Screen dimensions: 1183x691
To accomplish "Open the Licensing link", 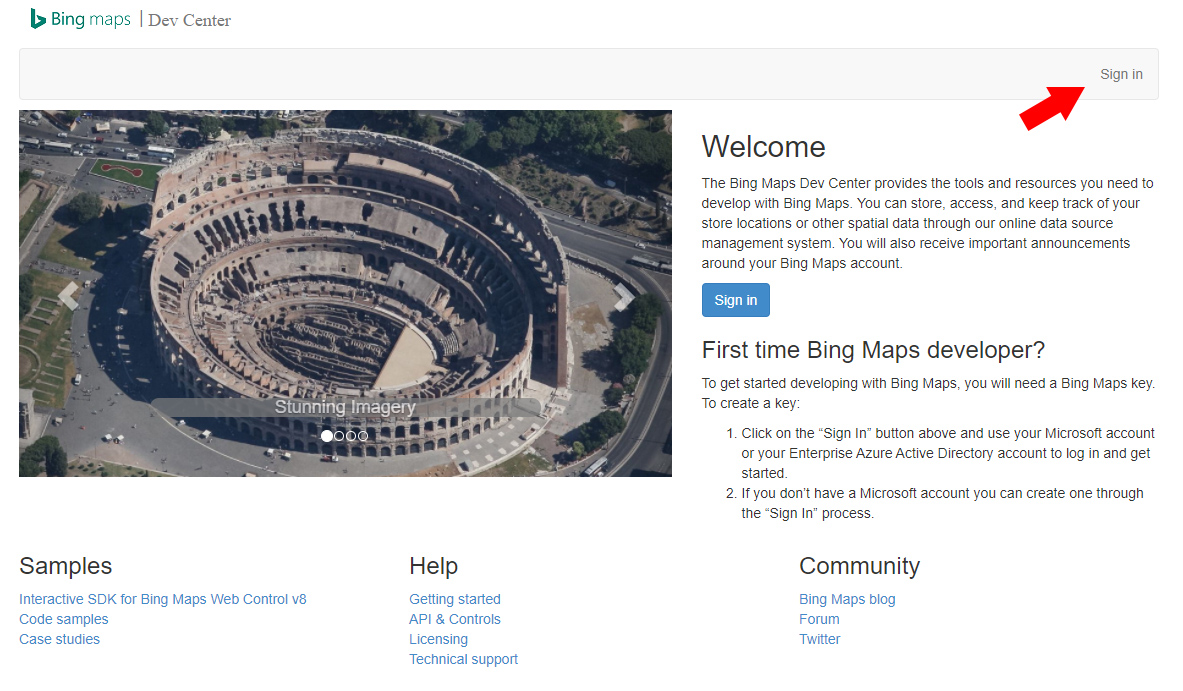I will [x=438, y=639].
